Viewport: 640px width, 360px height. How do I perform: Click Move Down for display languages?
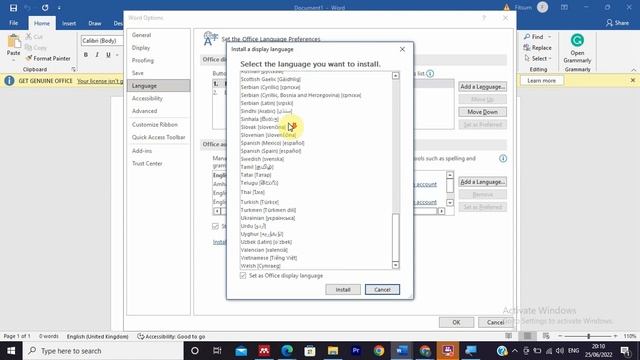[482, 112]
